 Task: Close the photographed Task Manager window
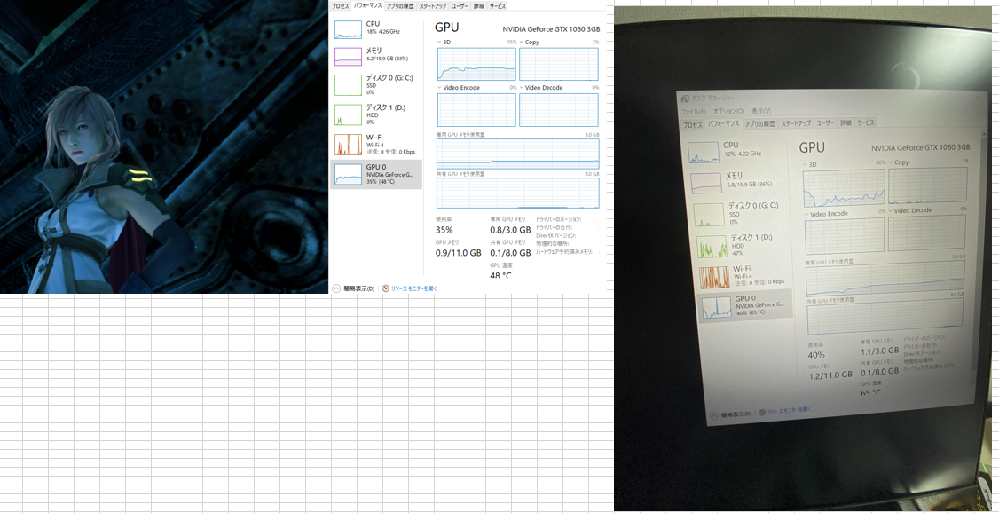pos(977,98)
